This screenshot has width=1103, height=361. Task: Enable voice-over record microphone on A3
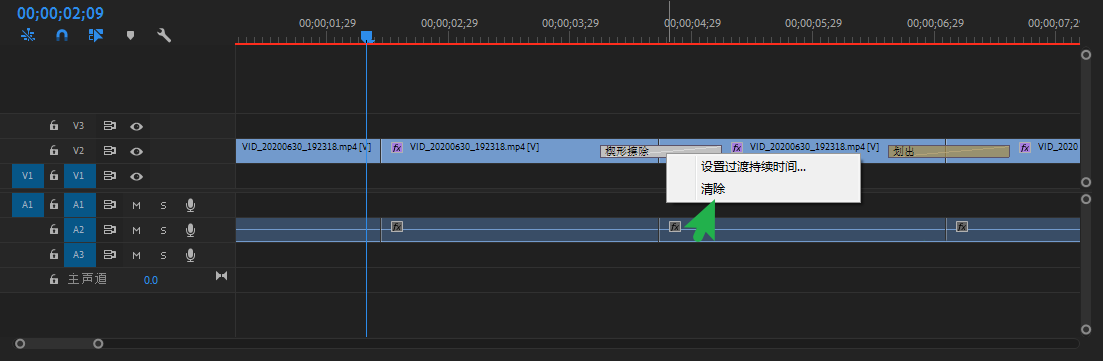[190, 255]
